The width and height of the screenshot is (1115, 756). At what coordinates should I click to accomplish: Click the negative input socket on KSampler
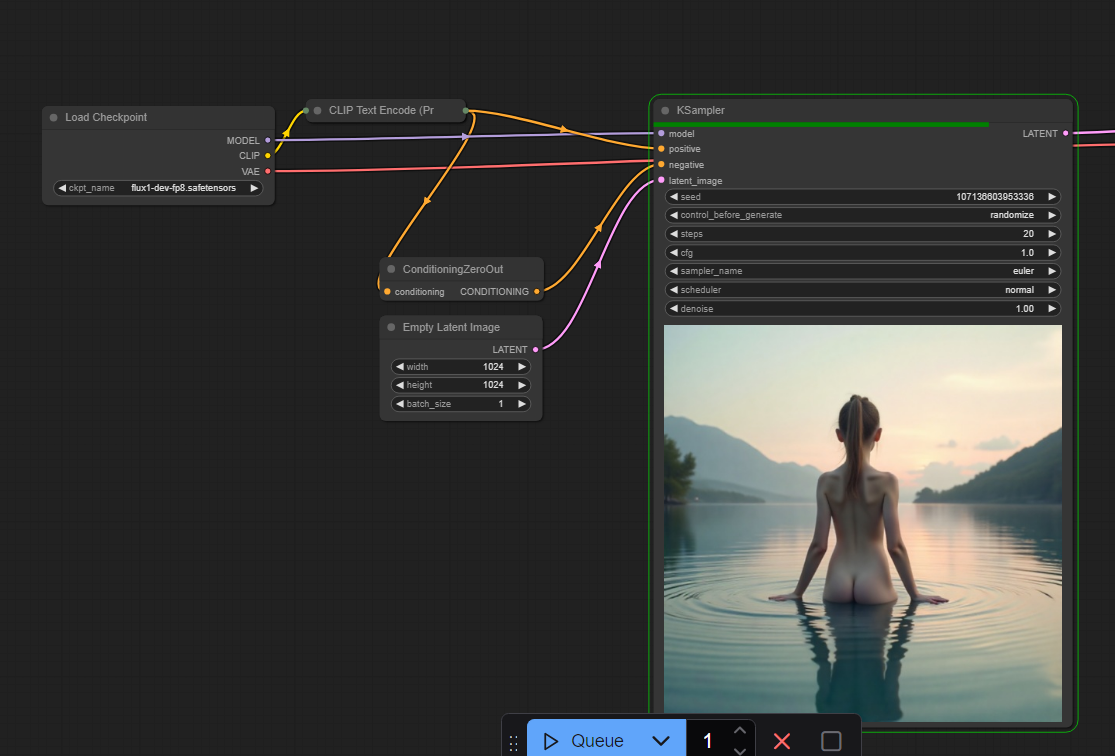click(661, 164)
